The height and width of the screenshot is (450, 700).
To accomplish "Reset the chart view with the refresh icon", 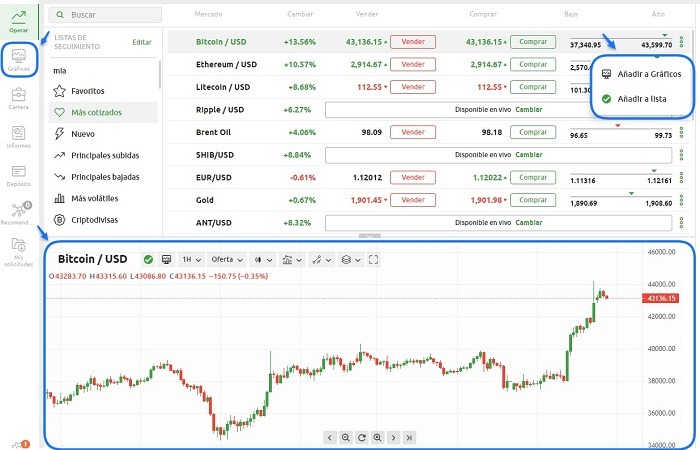I will click(x=362, y=438).
